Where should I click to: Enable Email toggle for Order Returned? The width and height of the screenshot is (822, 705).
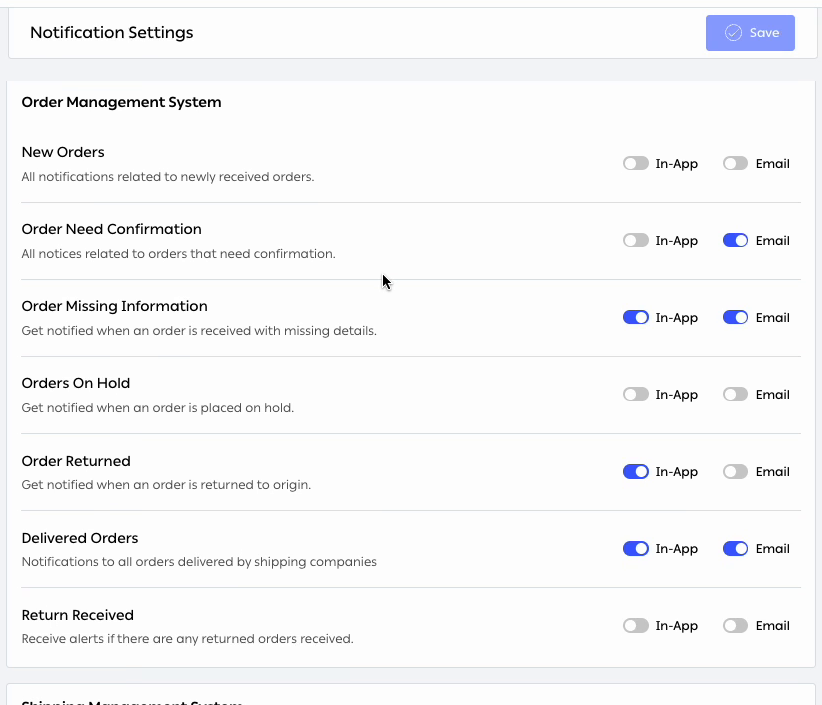pyautogui.click(x=736, y=472)
